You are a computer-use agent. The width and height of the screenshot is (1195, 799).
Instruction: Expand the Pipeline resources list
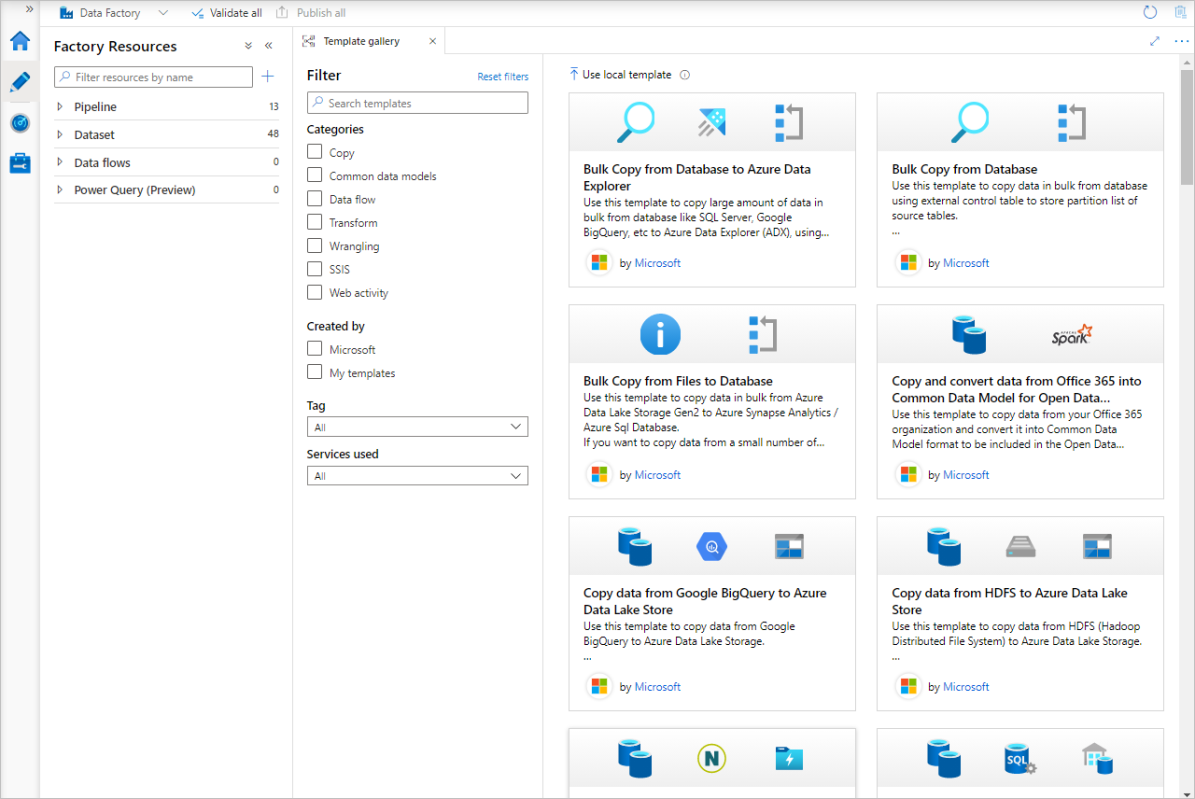coord(58,107)
